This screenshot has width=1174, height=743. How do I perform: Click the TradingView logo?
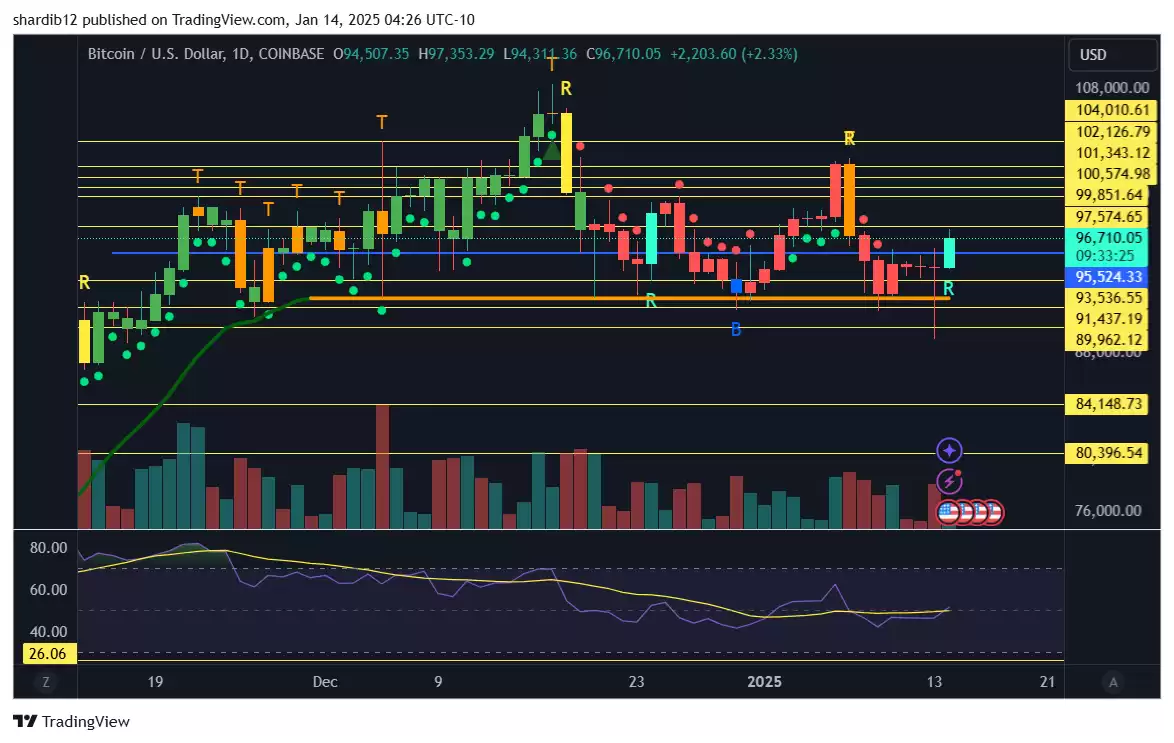point(72,721)
